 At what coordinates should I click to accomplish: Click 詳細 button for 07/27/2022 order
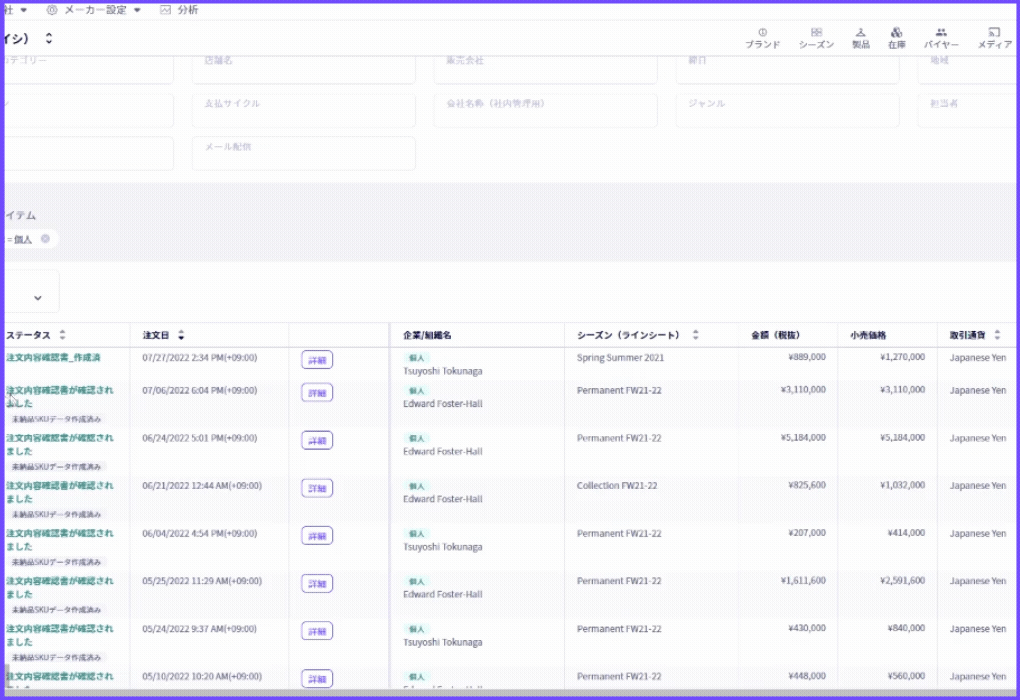[317, 360]
